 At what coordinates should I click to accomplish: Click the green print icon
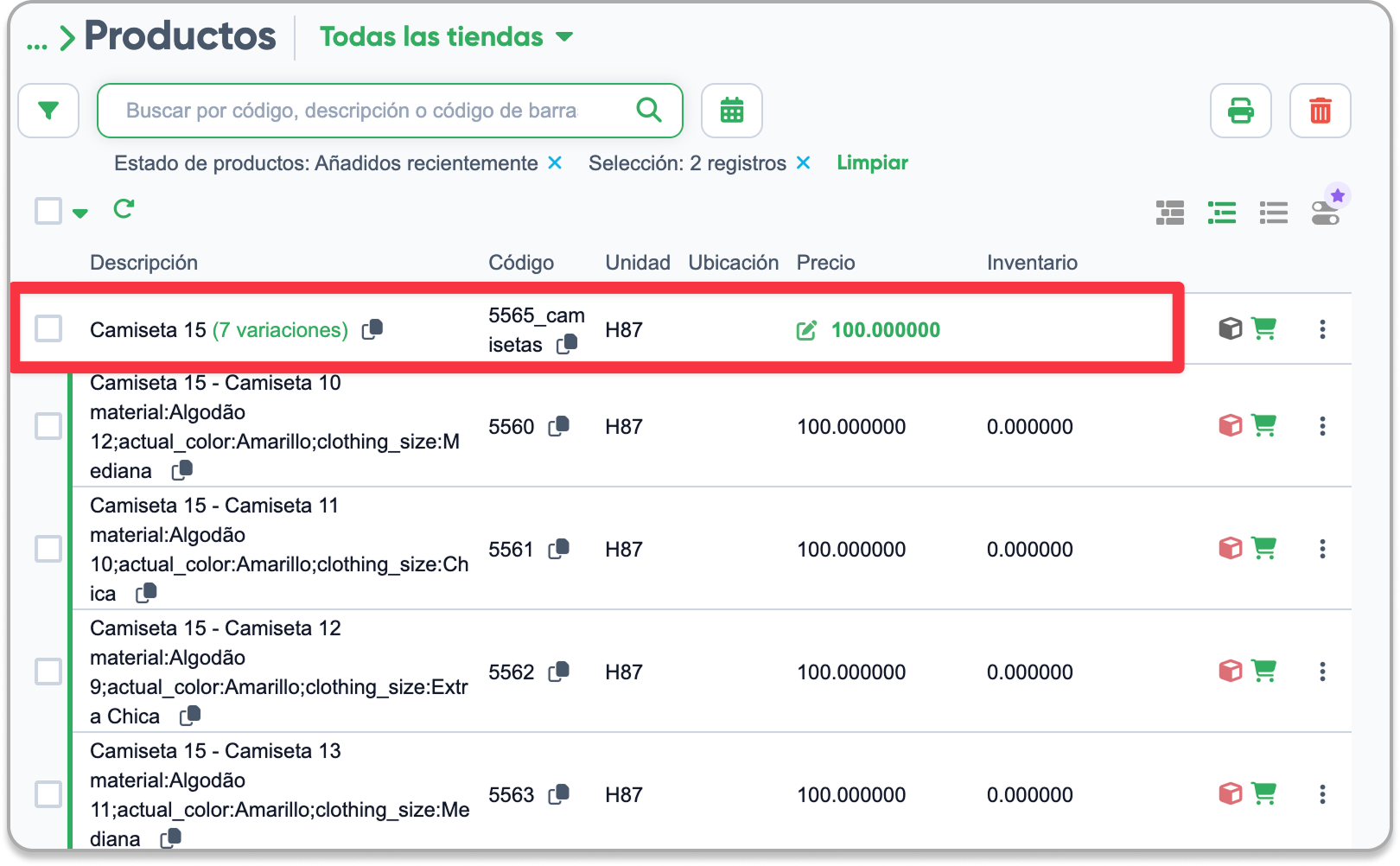click(1241, 111)
